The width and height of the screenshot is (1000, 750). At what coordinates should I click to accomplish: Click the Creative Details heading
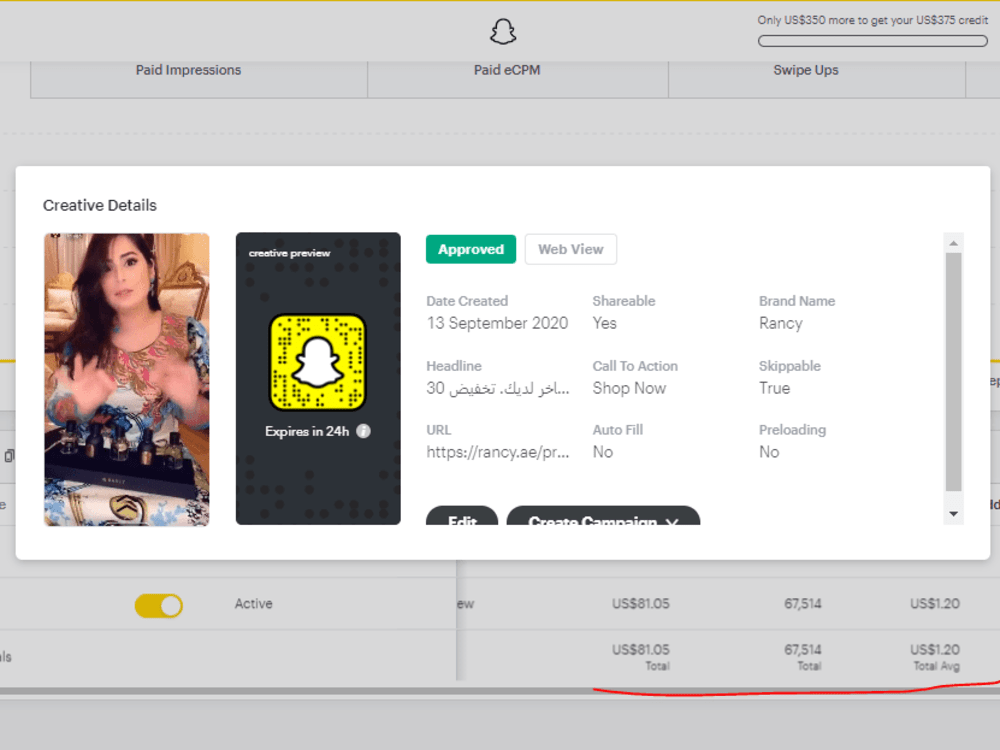pos(99,205)
